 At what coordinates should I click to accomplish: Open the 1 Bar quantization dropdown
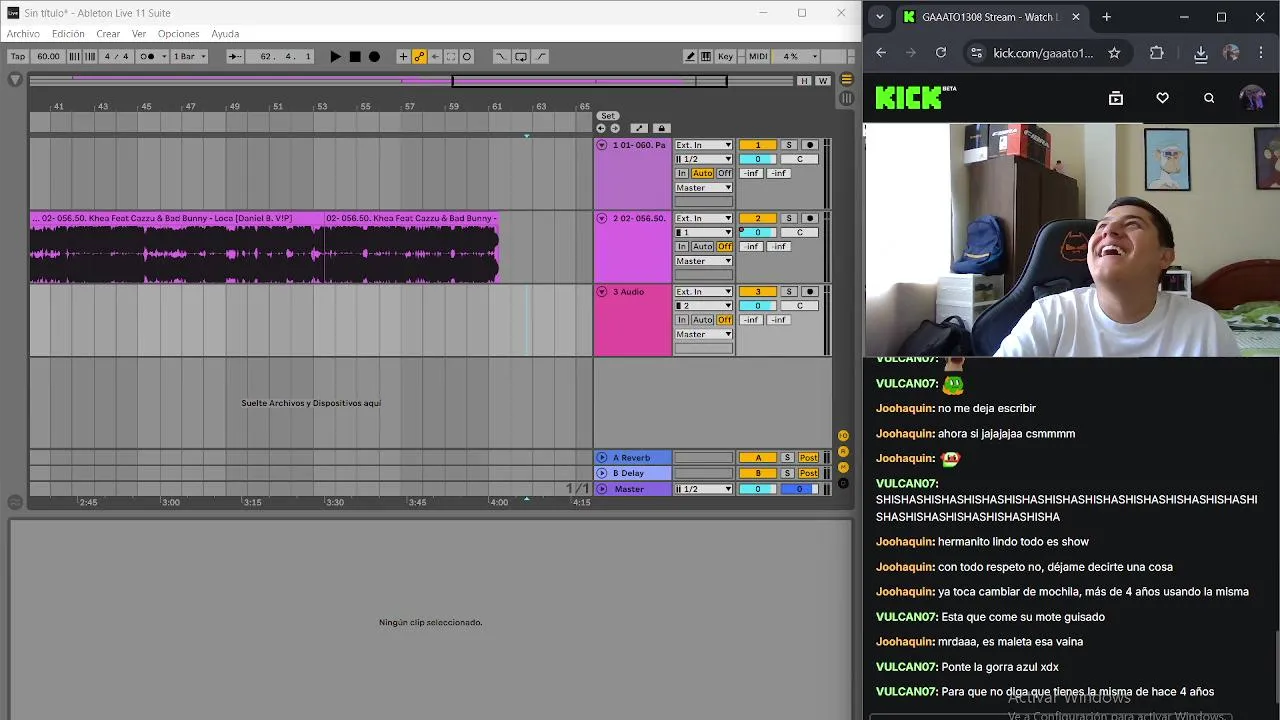click(x=190, y=57)
